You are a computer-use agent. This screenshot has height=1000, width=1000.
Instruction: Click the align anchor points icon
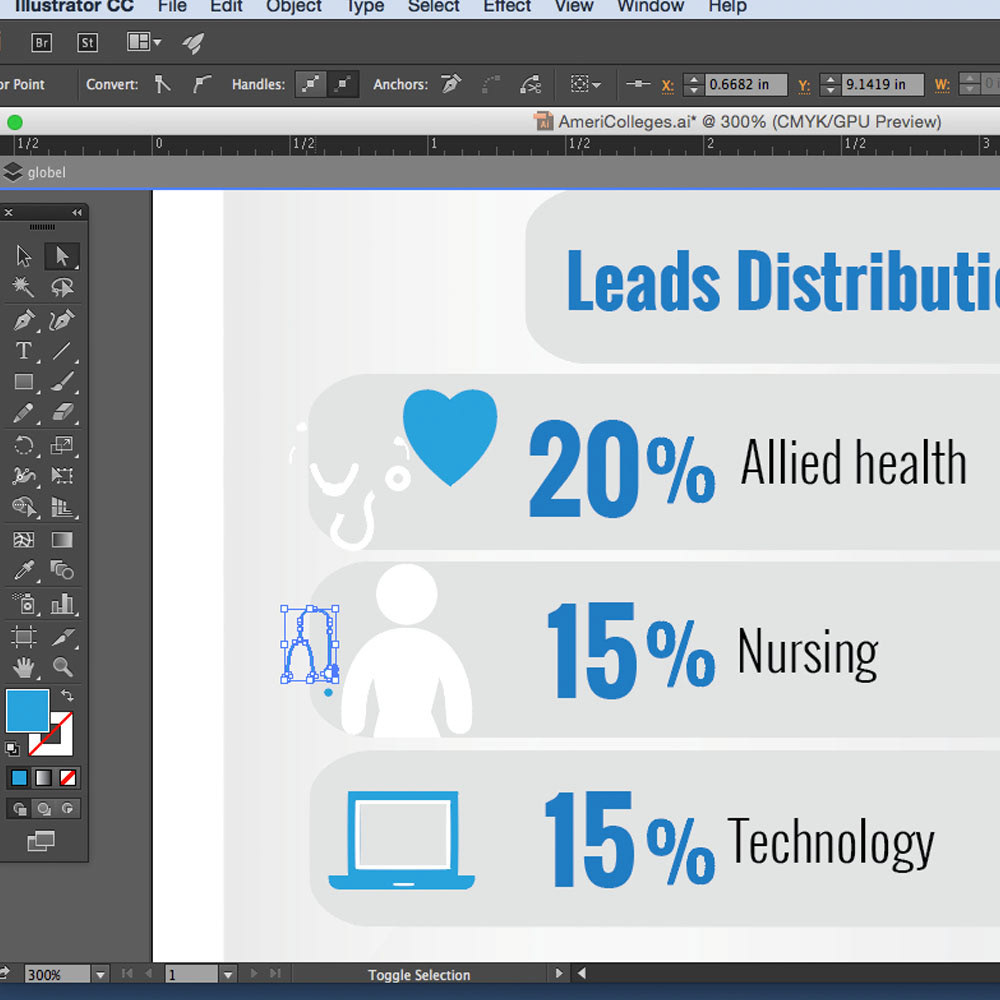coord(638,84)
